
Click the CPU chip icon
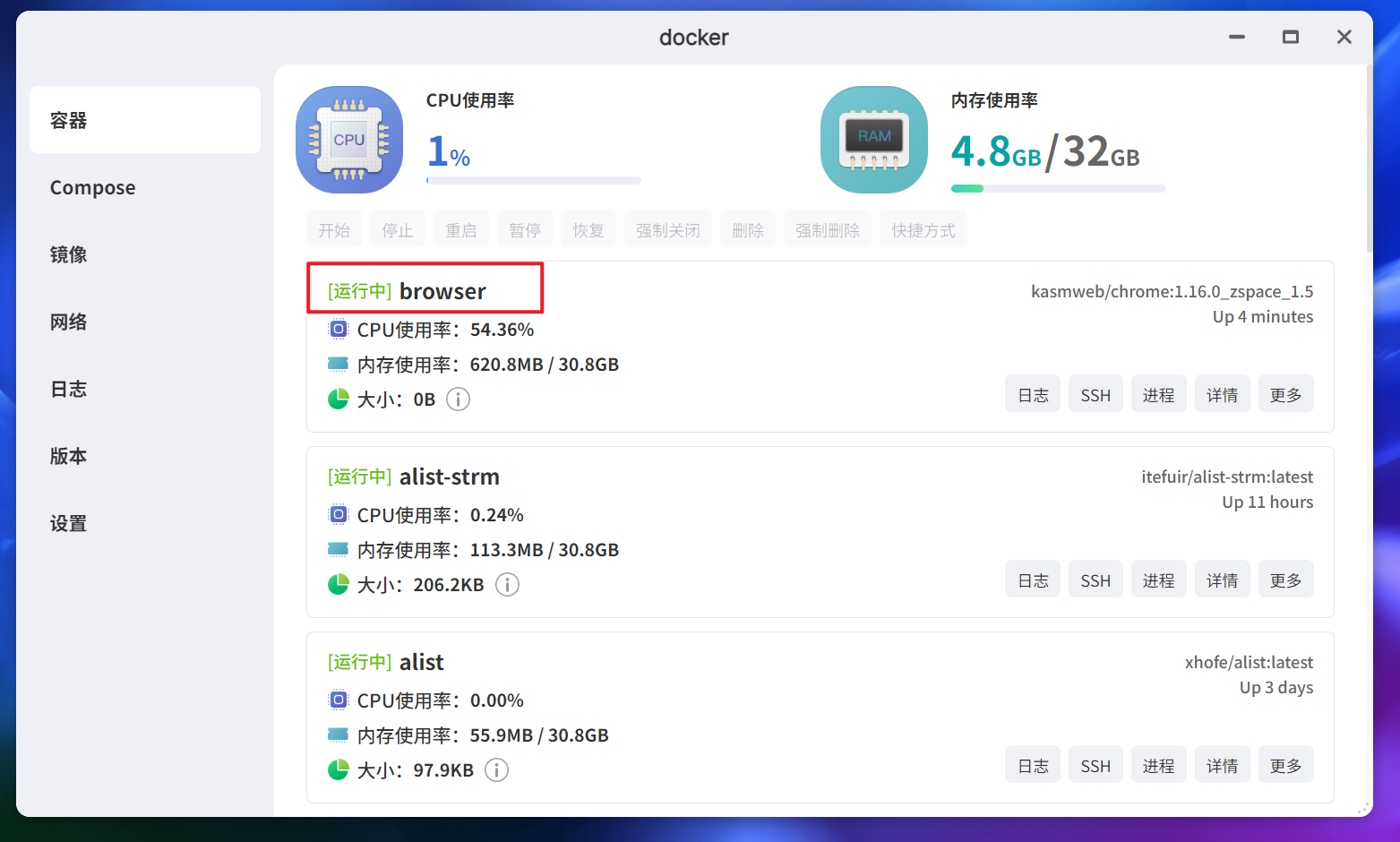[x=349, y=140]
